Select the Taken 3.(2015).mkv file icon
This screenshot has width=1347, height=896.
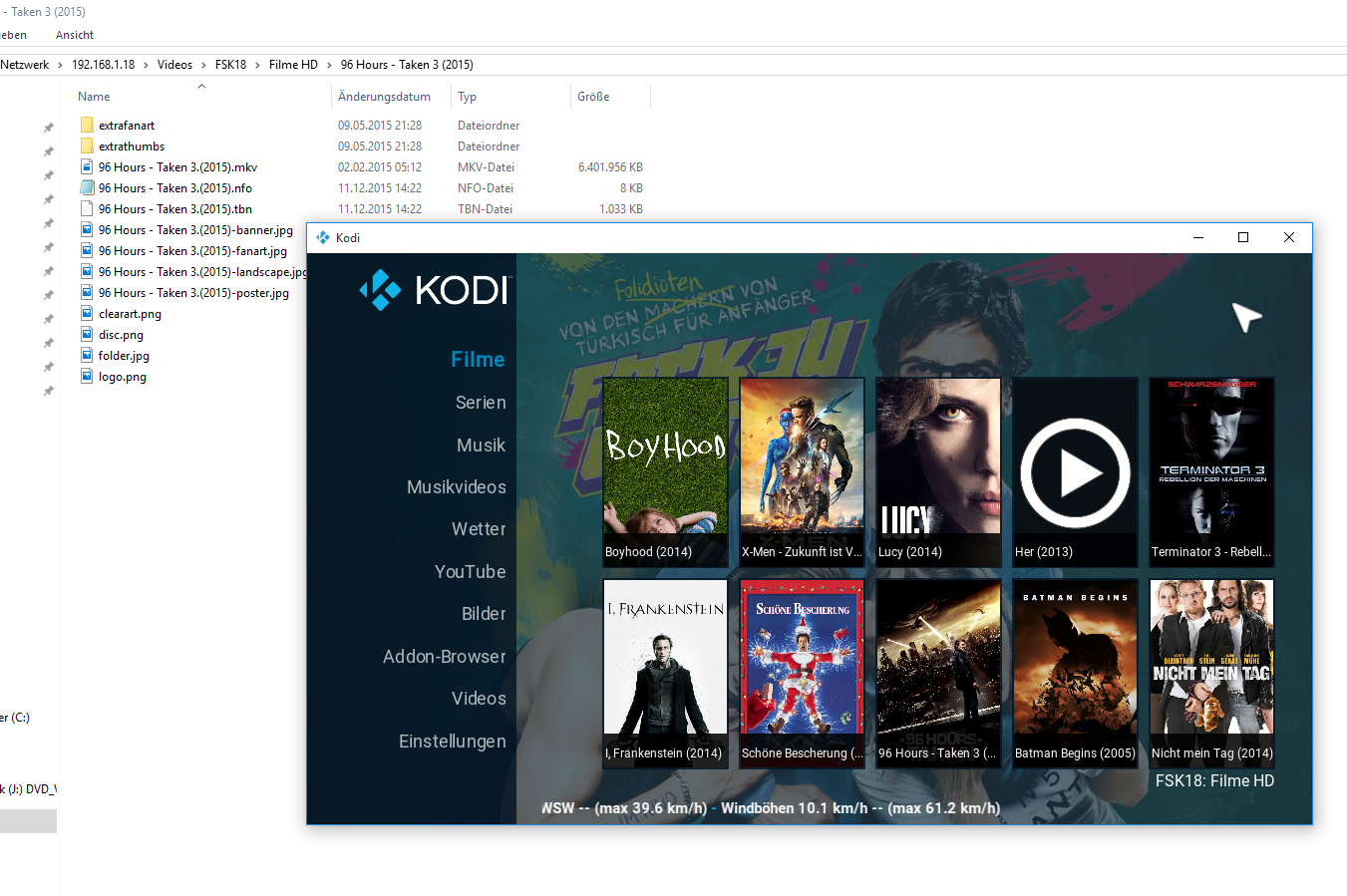[x=87, y=167]
